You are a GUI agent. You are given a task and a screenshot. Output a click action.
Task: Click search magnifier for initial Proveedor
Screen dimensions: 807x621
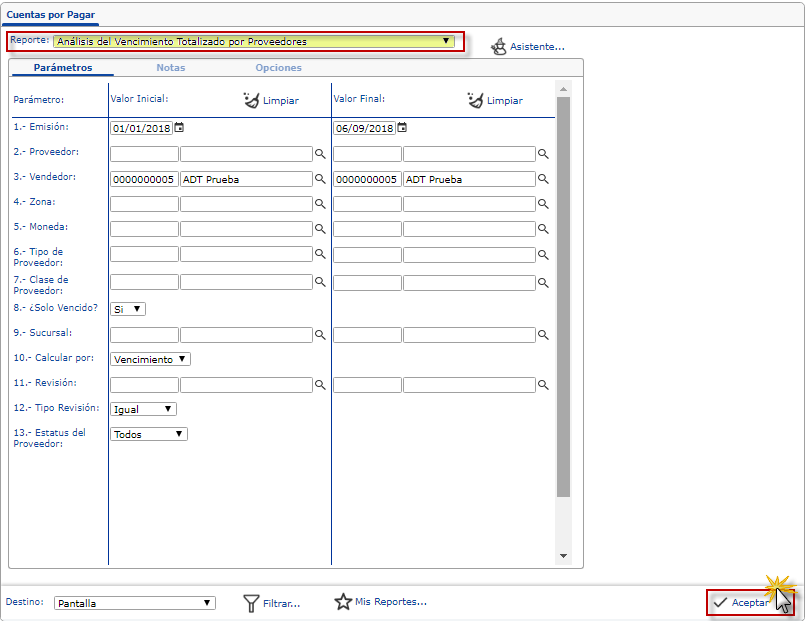[321, 155]
